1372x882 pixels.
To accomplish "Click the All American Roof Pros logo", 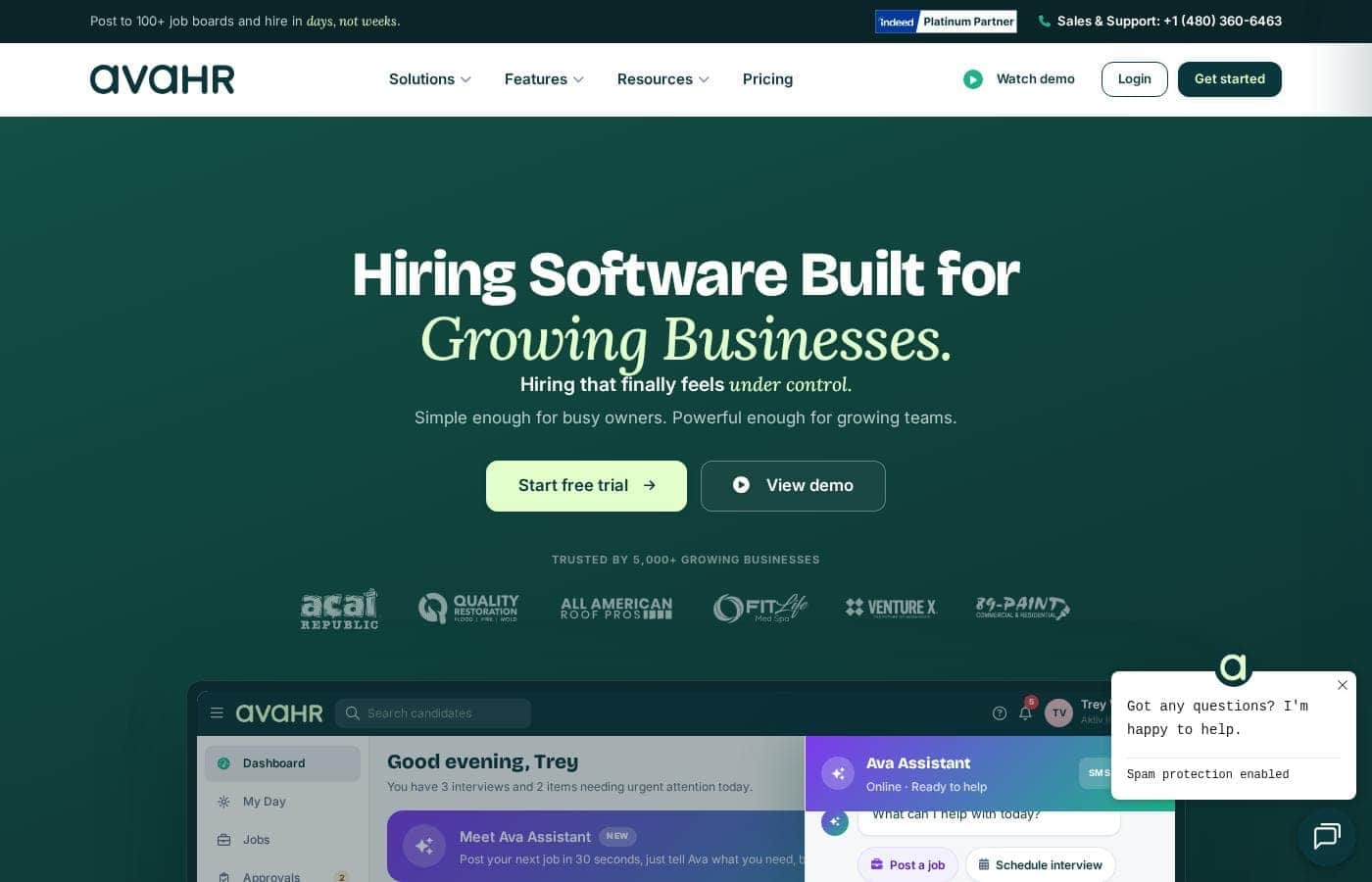I will (x=616, y=609).
